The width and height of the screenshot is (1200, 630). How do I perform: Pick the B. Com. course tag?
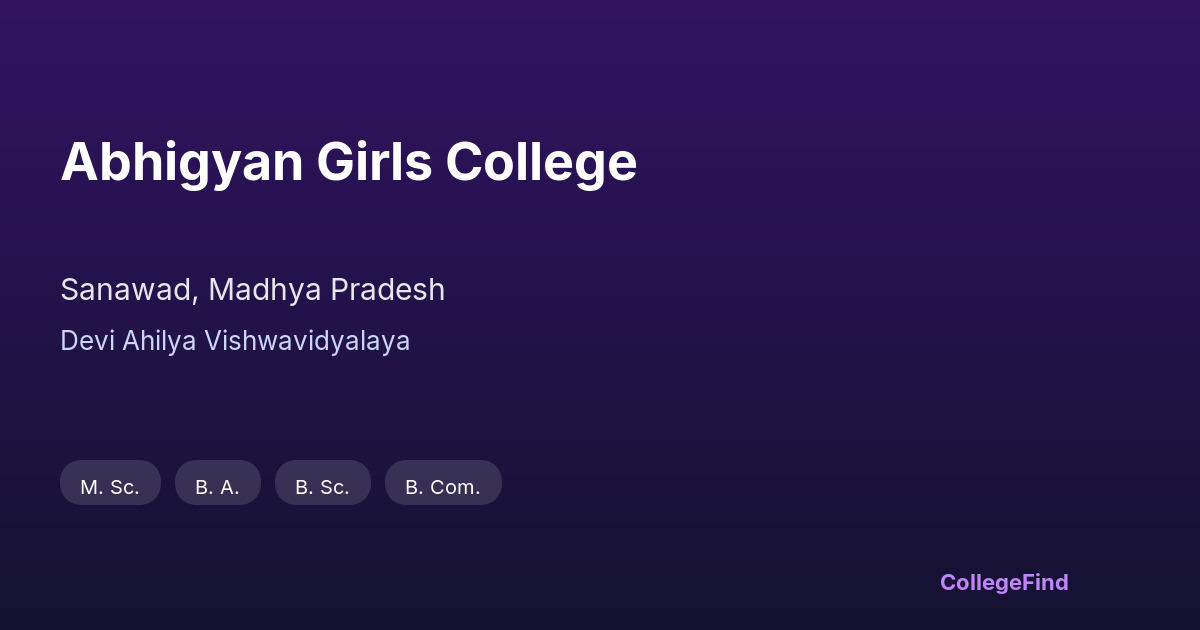[x=443, y=483]
